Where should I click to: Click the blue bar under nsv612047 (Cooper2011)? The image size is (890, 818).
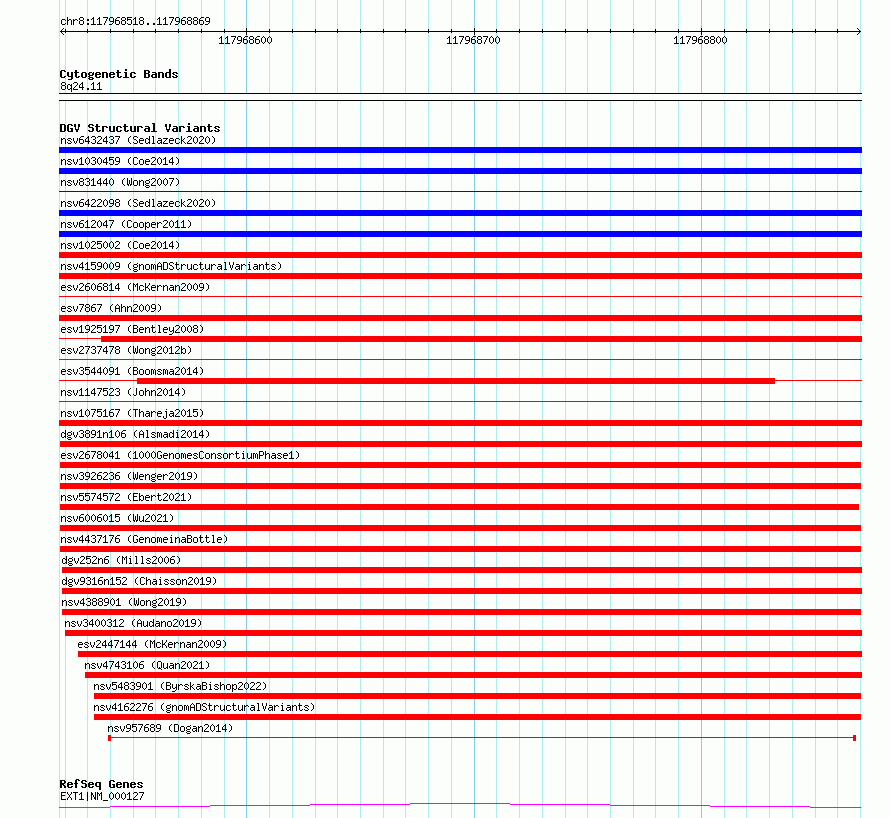460,234
